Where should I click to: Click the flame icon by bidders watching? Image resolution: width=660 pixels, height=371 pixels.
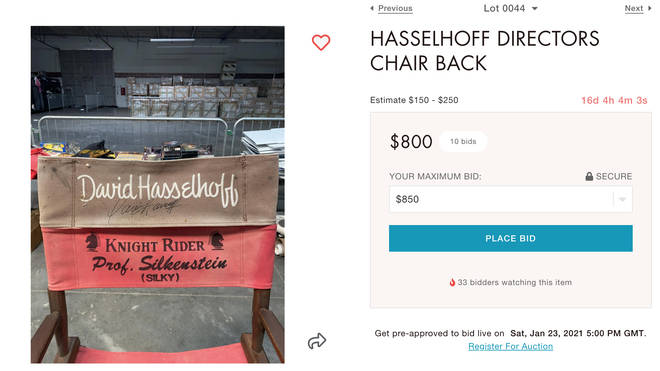[452, 282]
